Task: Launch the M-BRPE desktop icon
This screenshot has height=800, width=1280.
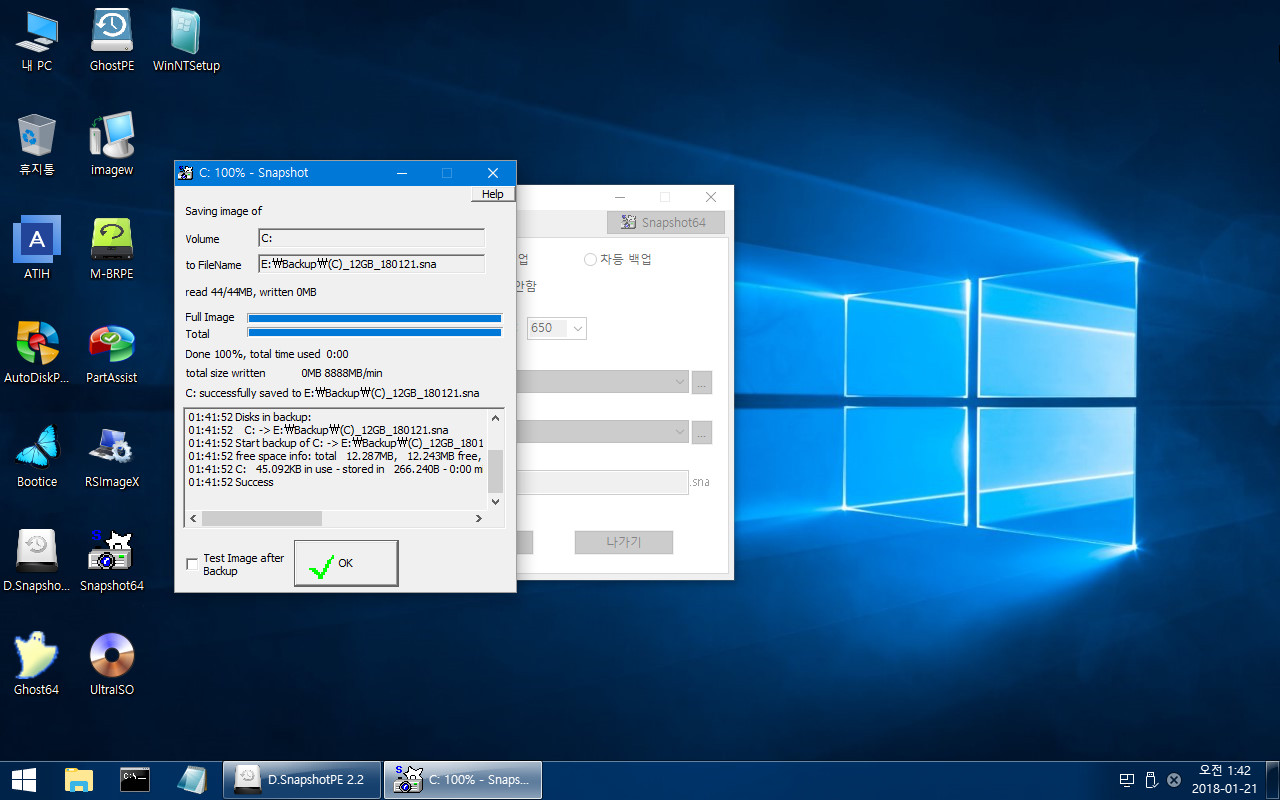Action: pos(112,248)
